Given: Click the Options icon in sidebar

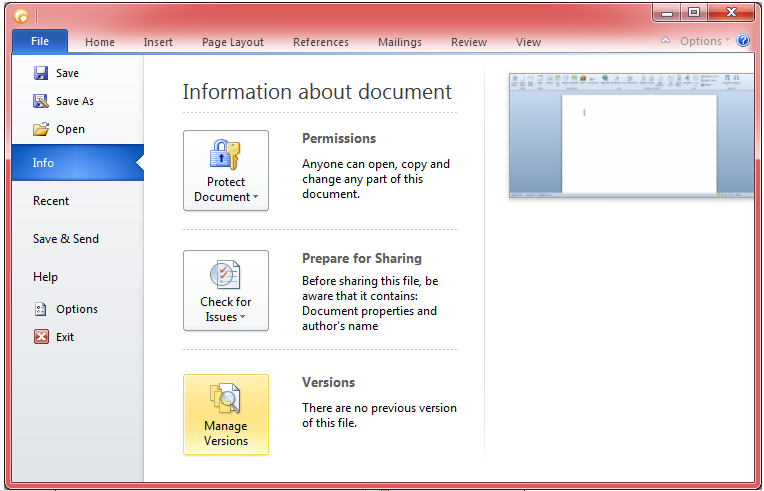Looking at the screenshot, I should pyautogui.click(x=41, y=309).
